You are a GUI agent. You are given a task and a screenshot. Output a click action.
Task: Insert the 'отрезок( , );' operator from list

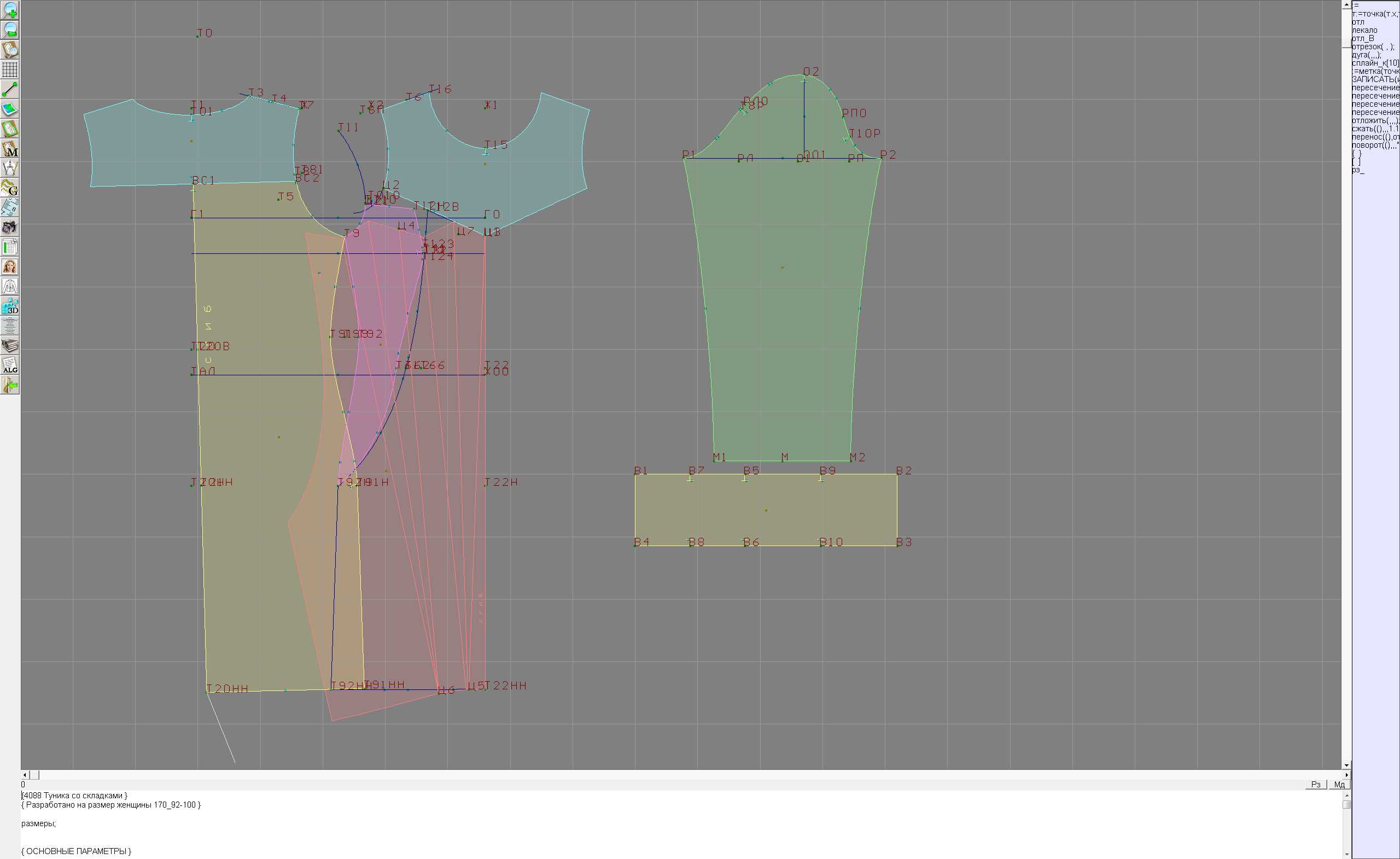click(x=1373, y=47)
